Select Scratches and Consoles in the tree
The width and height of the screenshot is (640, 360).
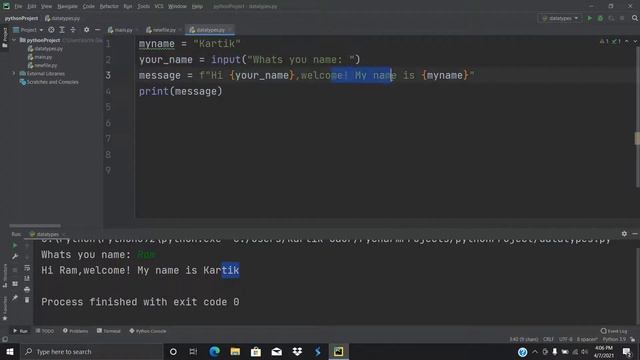point(49,82)
